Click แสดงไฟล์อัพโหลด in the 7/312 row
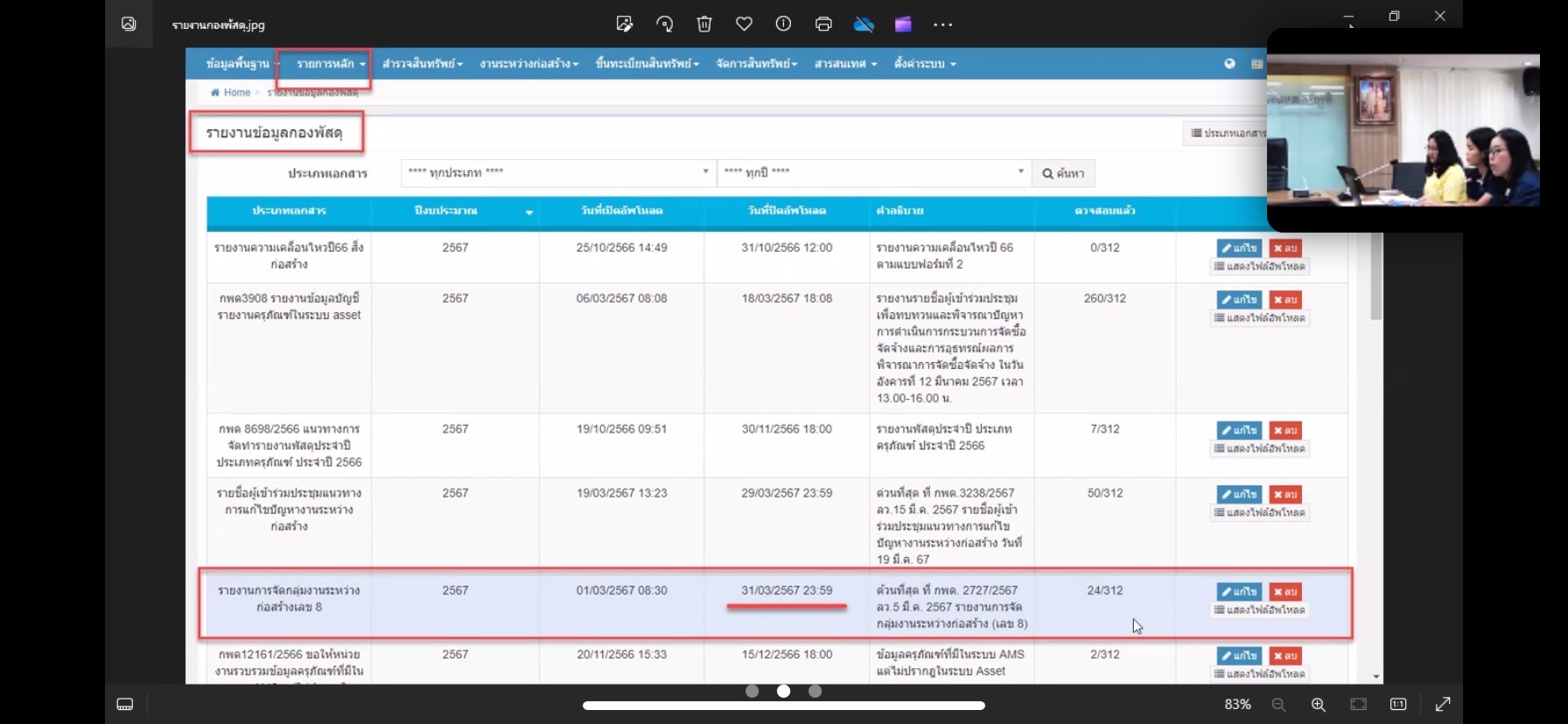Viewport: 1568px width, 724px height. (x=1260, y=449)
